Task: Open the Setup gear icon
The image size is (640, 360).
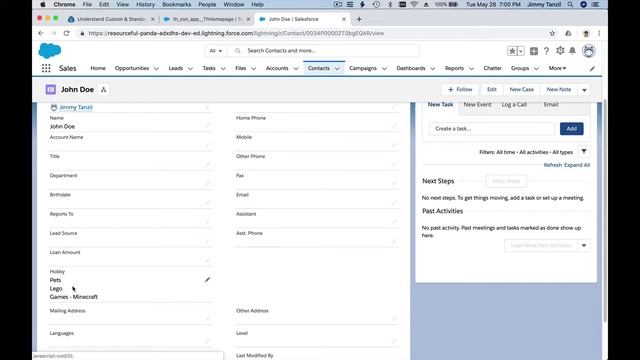Action: [x=560, y=51]
